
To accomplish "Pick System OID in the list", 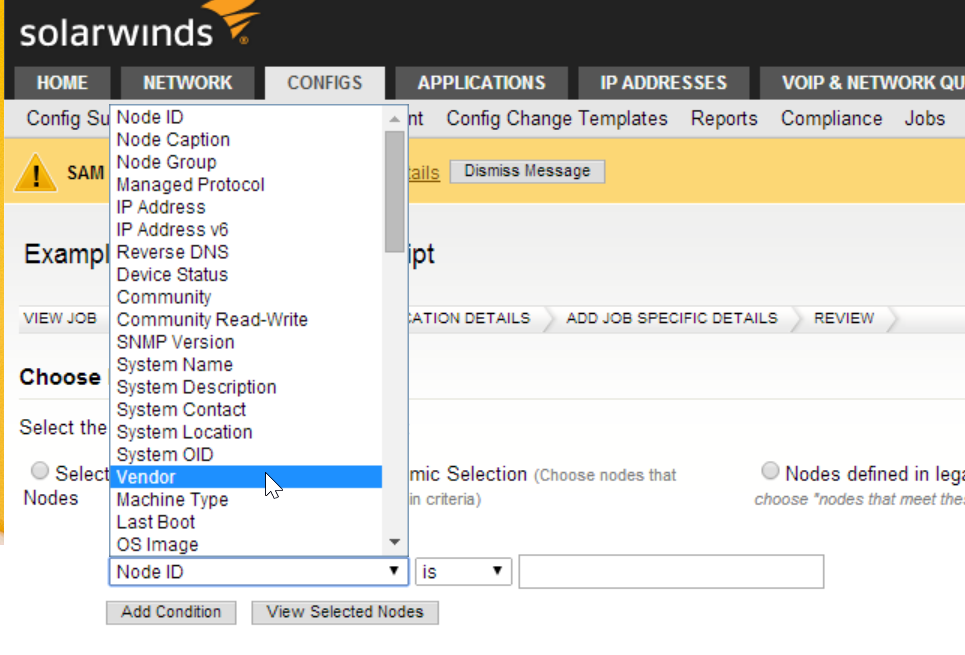I will [246, 454].
